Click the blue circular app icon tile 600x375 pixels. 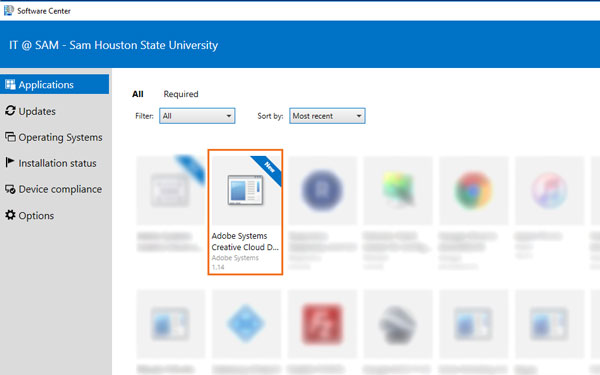coord(322,191)
